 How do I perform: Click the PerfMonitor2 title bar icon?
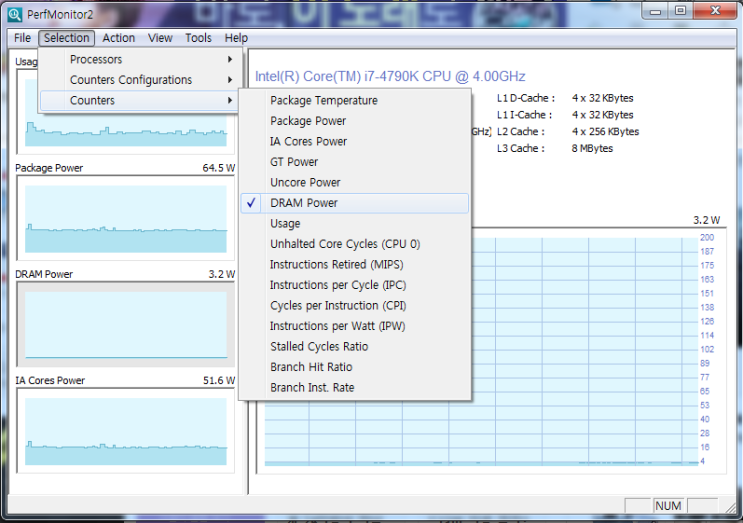coord(15,14)
